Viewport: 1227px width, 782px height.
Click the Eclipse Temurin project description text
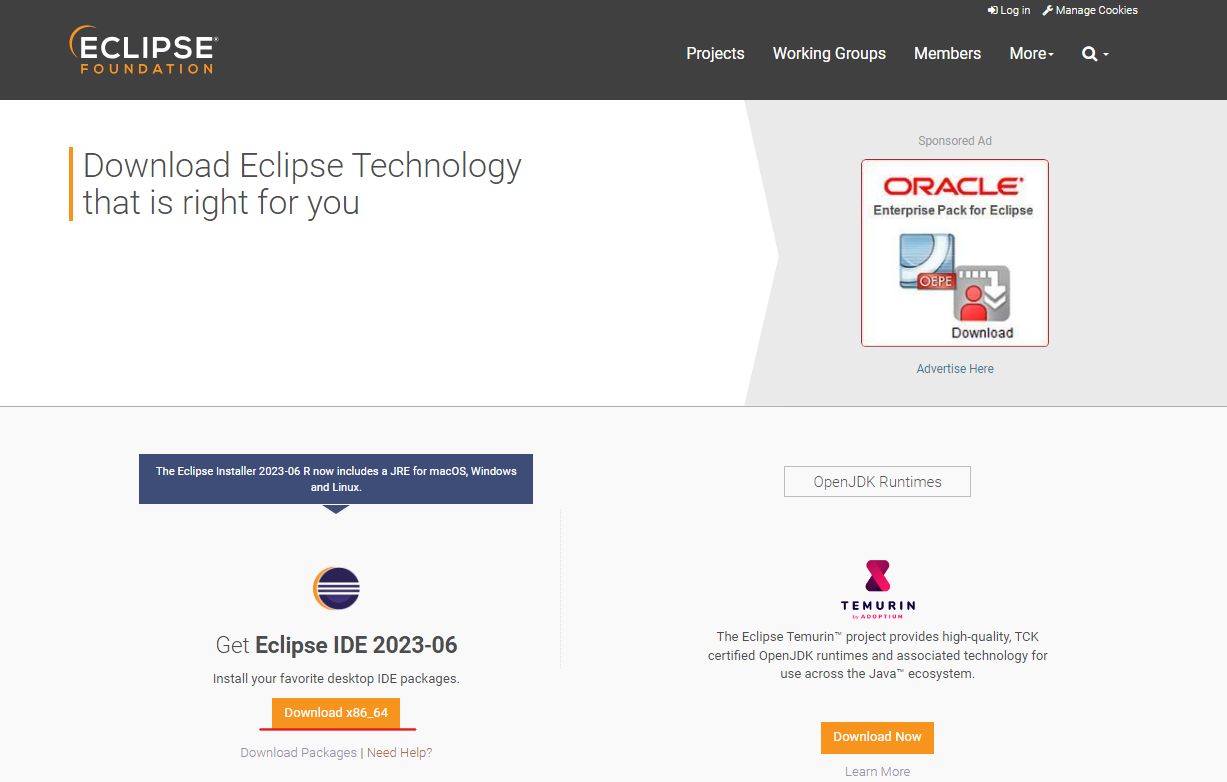pyautogui.click(x=877, y=656)
